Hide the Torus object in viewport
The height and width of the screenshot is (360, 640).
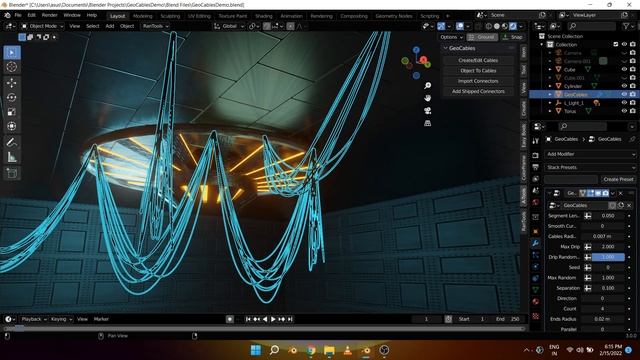coord(624,111)
